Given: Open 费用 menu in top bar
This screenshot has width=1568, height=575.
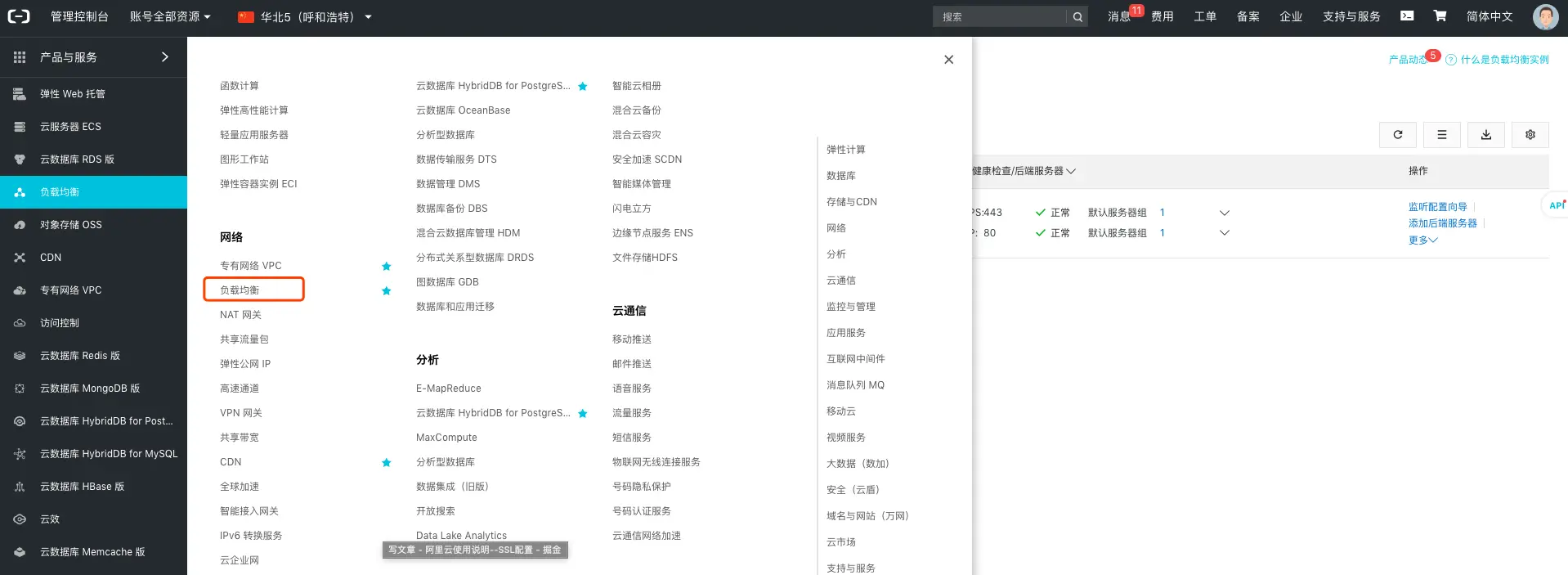Looking at the screenshot, I should point(1163,16).
